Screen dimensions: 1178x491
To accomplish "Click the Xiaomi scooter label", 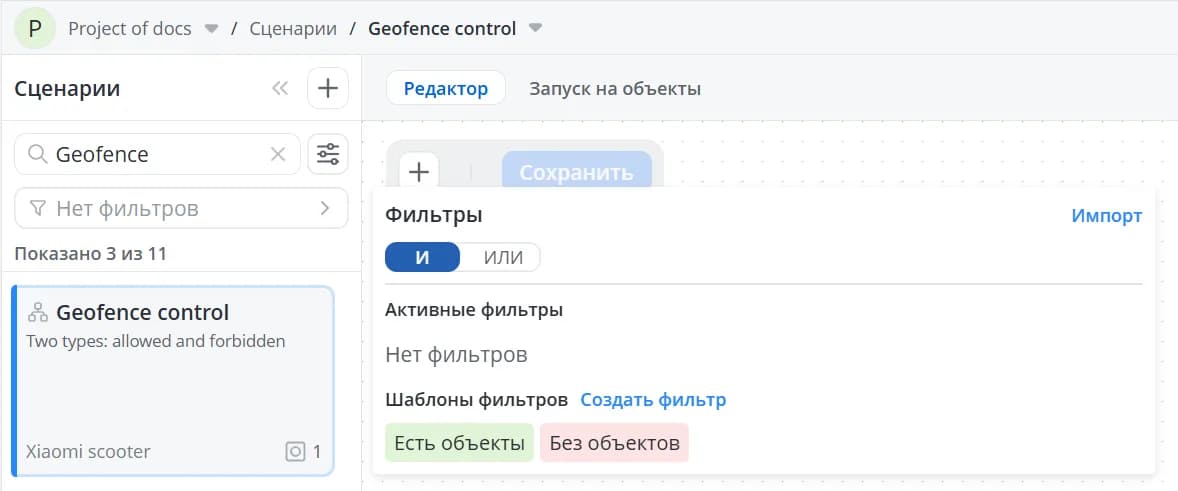I will [88, 452].
